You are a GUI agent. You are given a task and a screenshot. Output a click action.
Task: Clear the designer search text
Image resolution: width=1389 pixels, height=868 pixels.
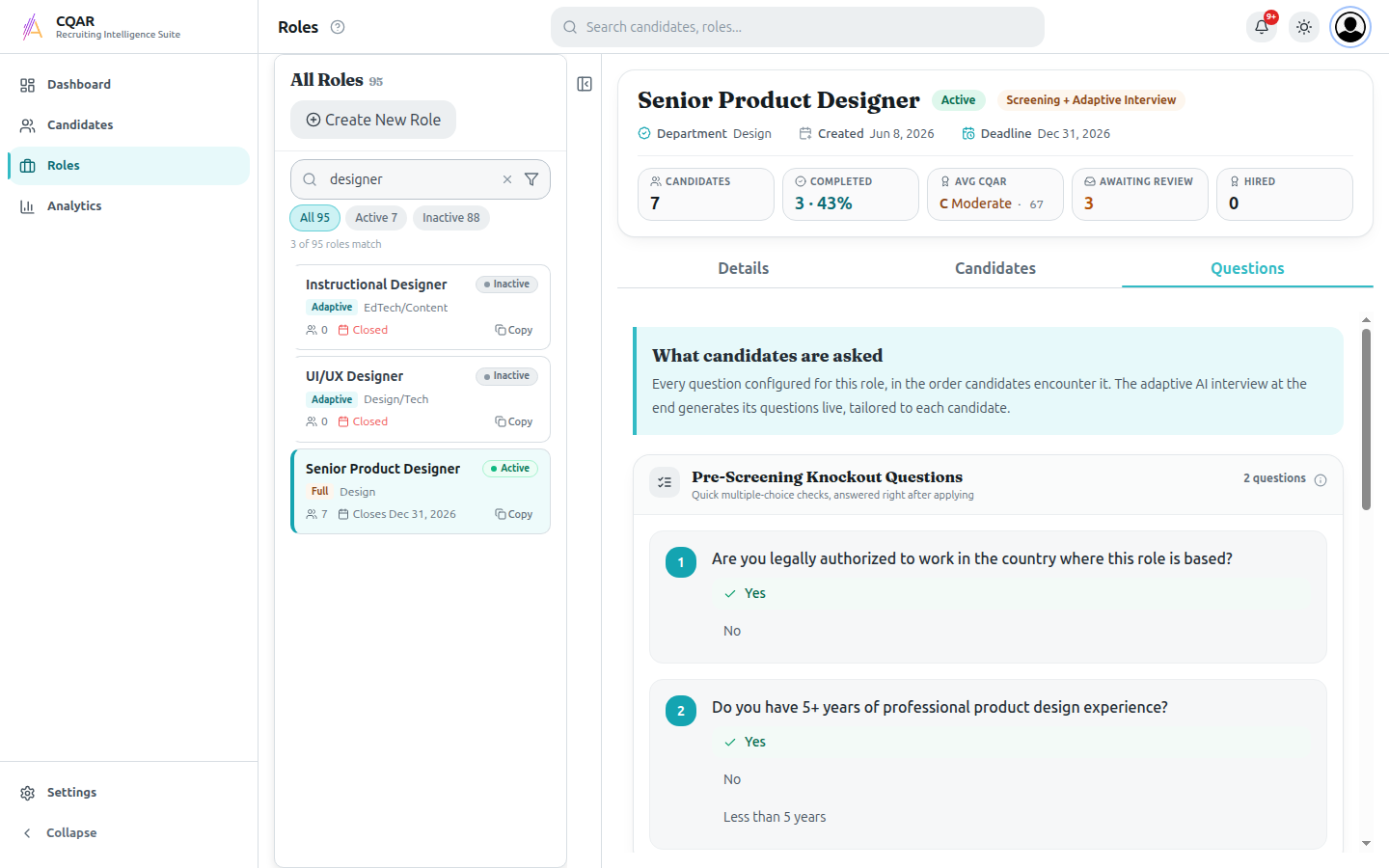507,179
